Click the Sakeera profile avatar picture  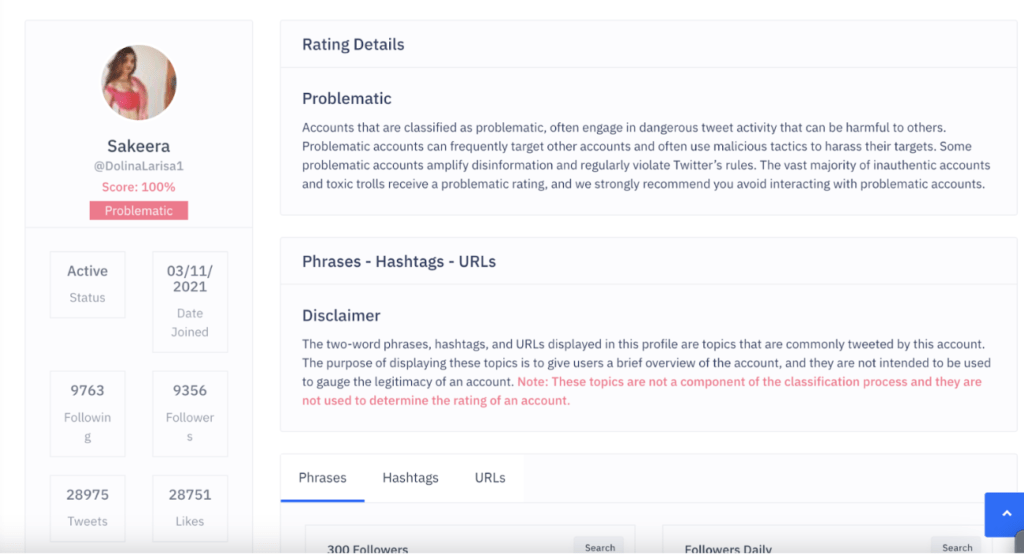139,82
